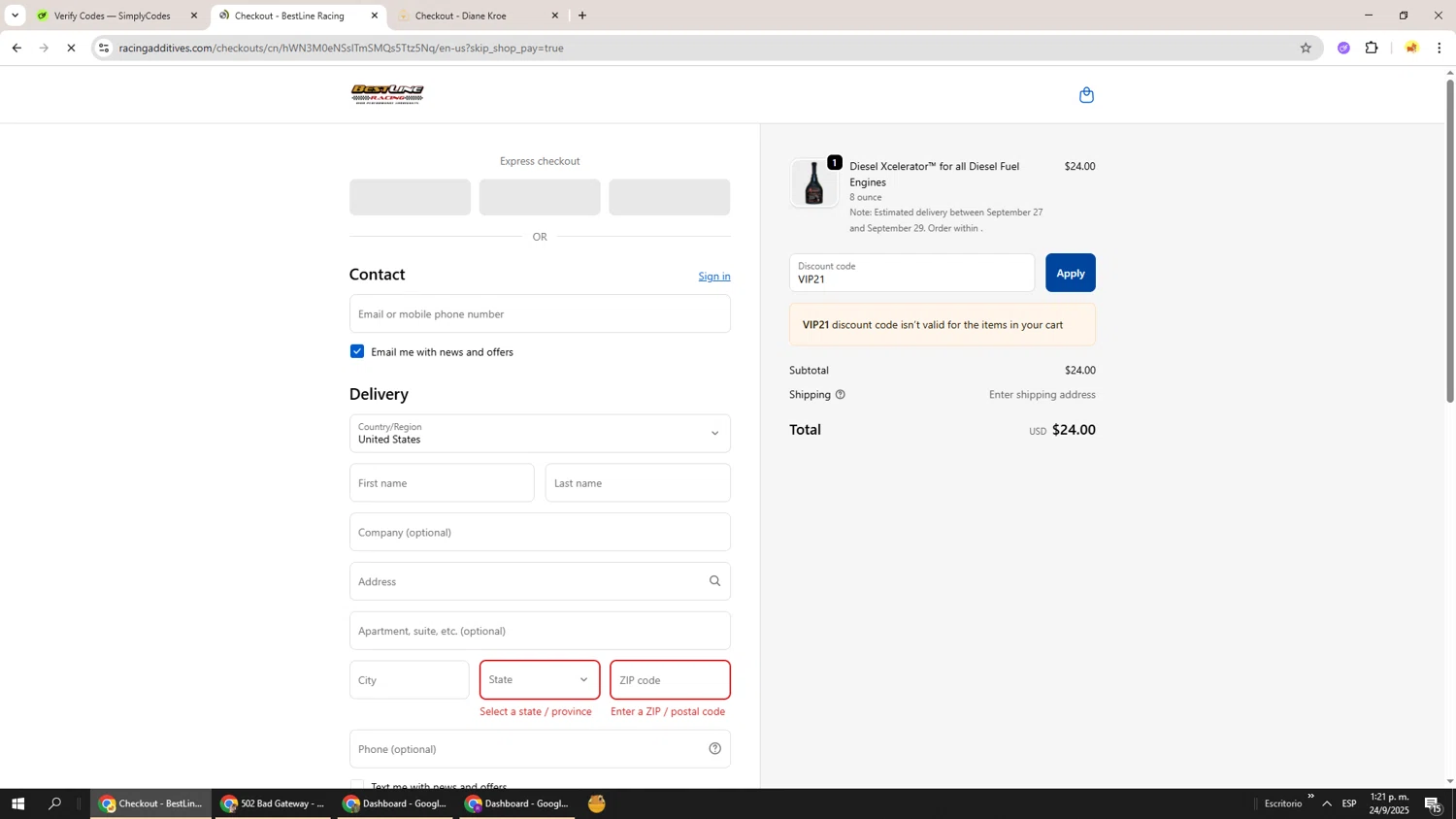
Task: Click the Sign in link
Action: pyautogui.click(x=714, y=277)
